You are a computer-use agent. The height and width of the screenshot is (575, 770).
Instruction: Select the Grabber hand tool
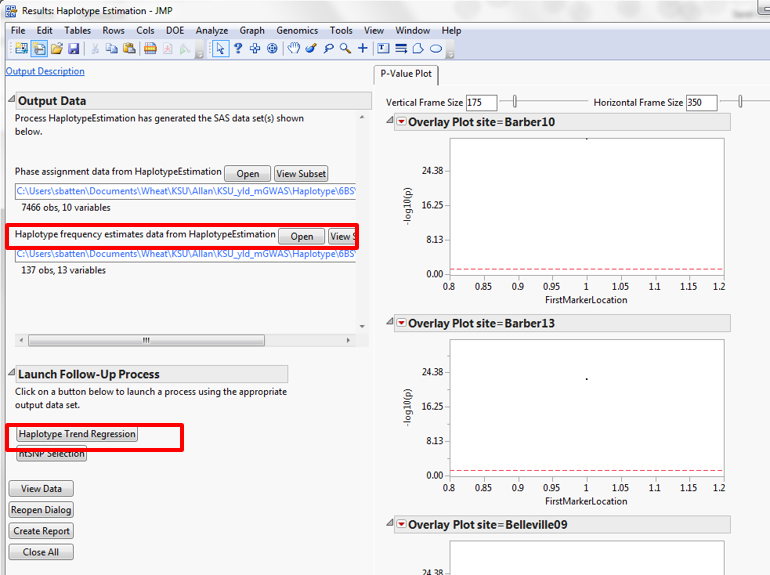click(x=294, y=48)
